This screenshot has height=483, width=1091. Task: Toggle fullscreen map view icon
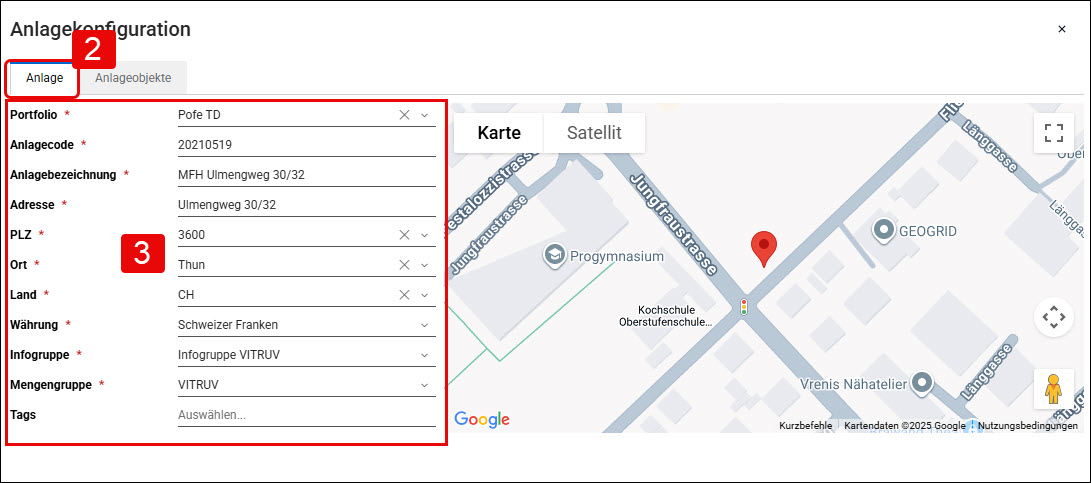click(1053, 133)
